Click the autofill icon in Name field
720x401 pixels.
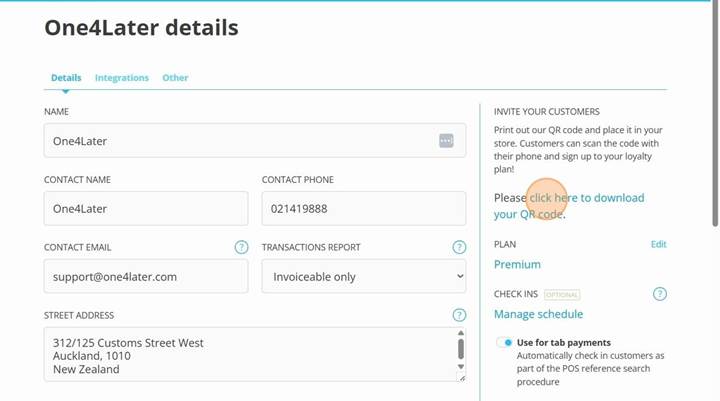click(x=446, y=141)
